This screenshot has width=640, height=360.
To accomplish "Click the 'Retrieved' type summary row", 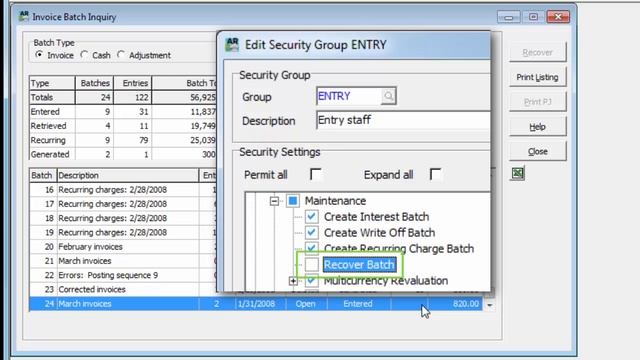I will [123, 126].
